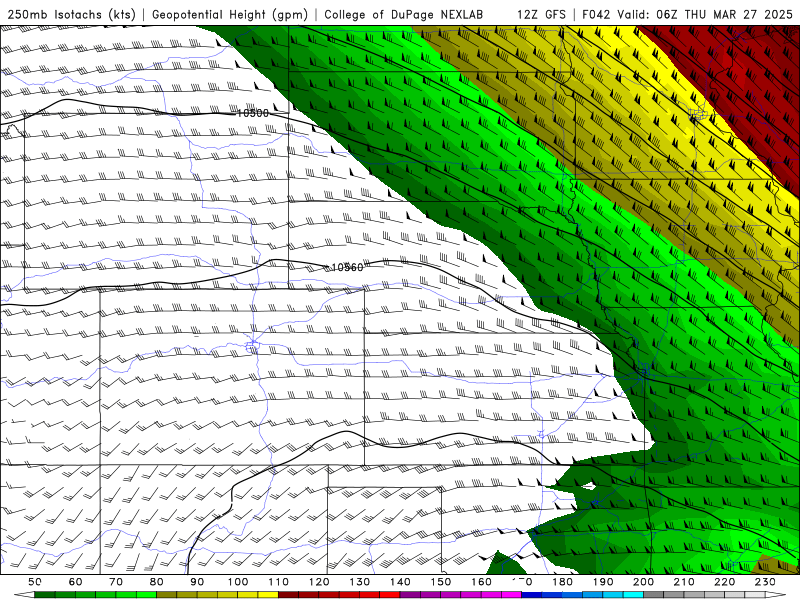800x600 pixels.
Task: Click the 210 kt value on color scale
Action: 684,582
